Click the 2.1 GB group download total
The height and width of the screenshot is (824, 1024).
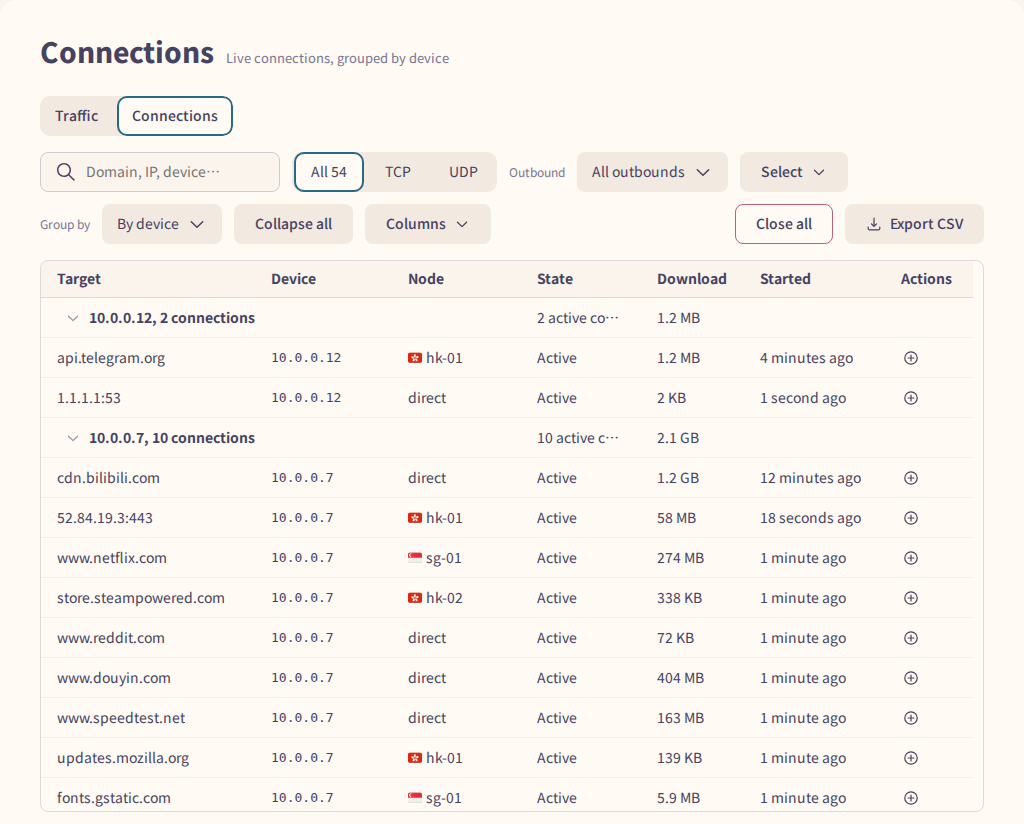(678, 438)
